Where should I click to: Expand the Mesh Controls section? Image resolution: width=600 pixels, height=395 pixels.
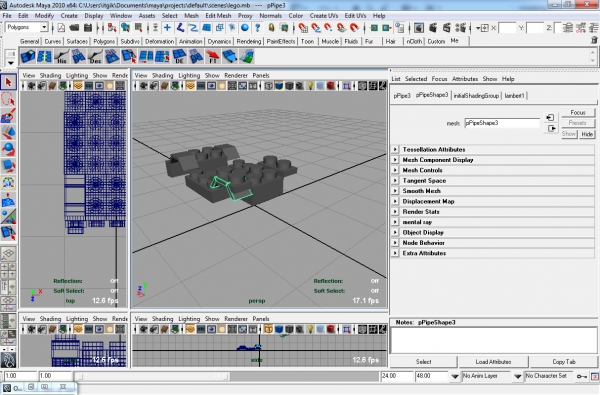(x=395, y=170)
